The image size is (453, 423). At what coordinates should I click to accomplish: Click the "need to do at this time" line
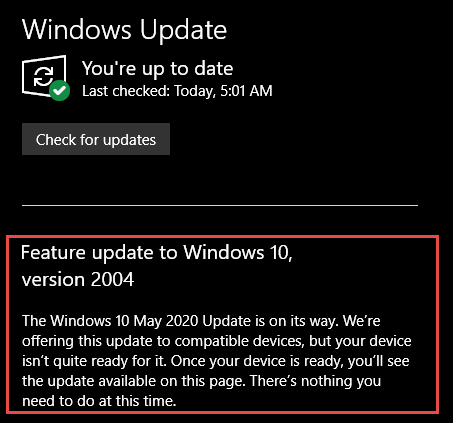click(99, 401)
